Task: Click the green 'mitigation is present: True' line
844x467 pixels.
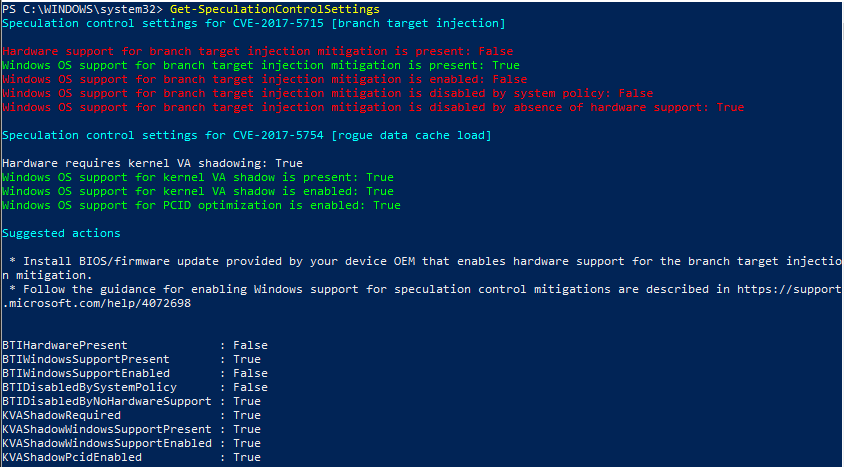Action: (x=254, y=65)
